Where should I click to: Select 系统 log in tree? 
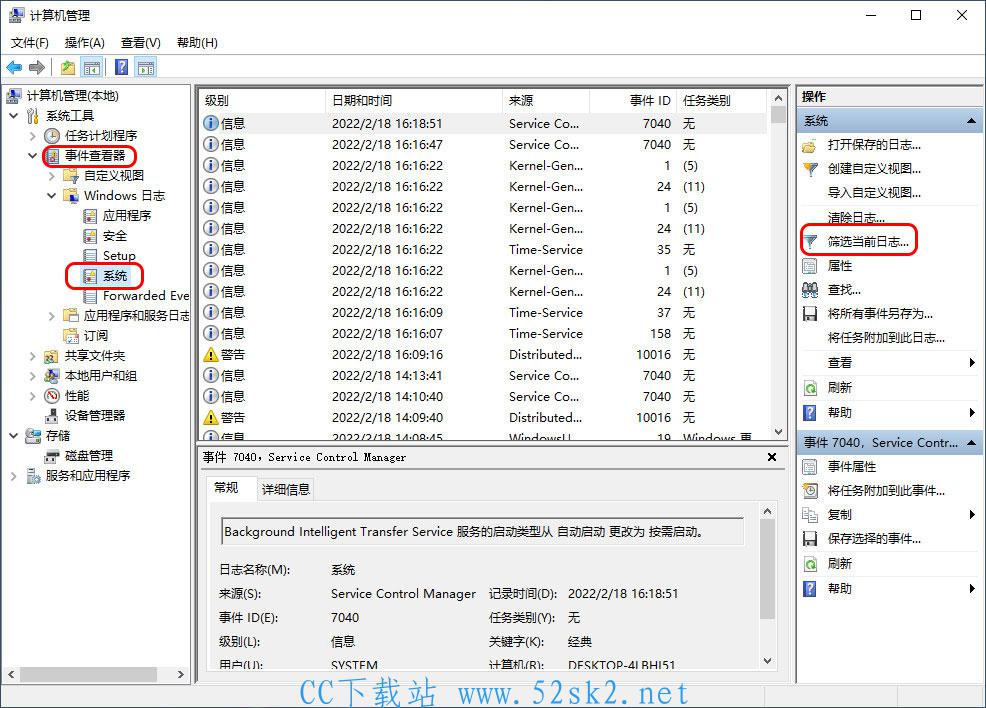coord(115,276)
